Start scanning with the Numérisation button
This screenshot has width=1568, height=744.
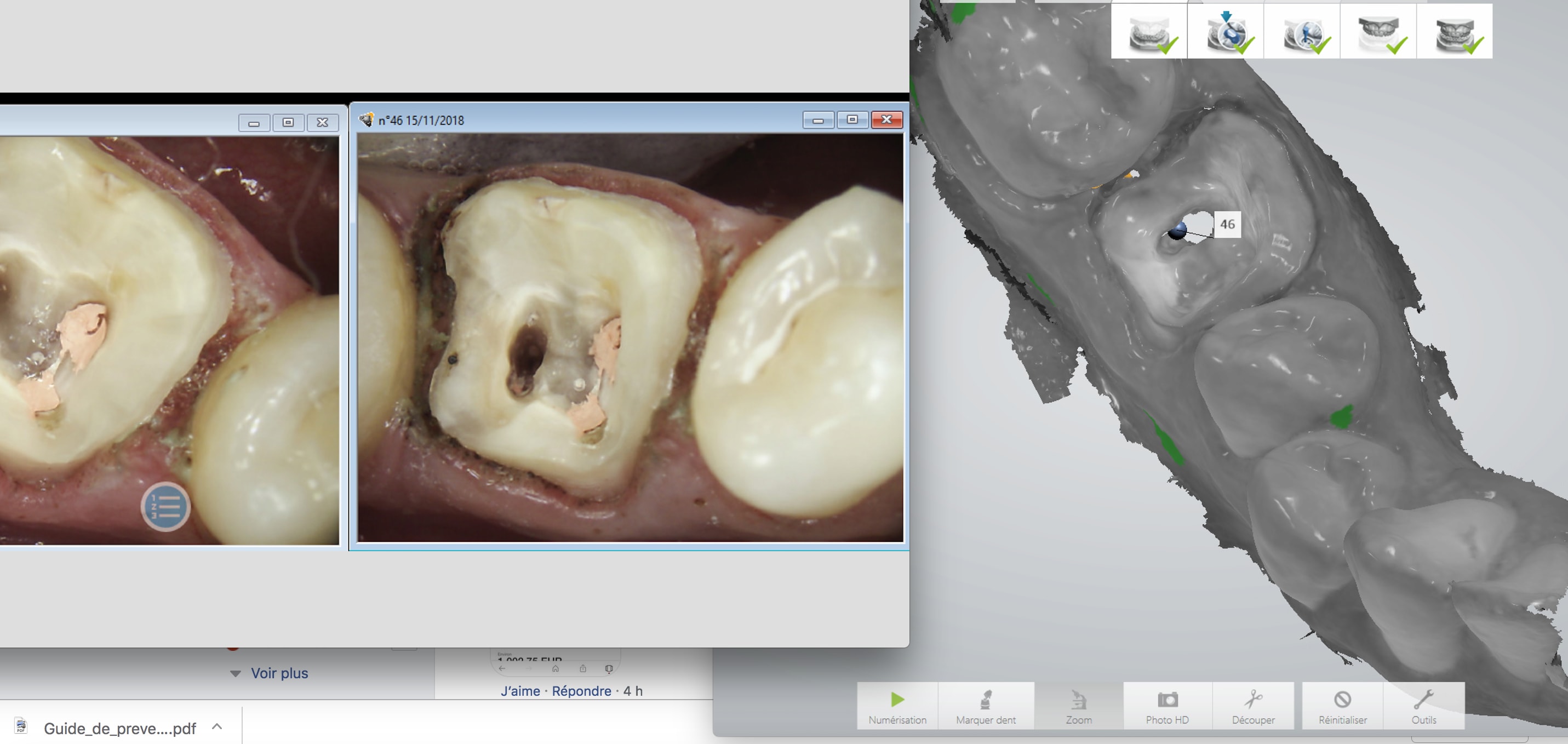pyautogui.click(x=897, y=706)
